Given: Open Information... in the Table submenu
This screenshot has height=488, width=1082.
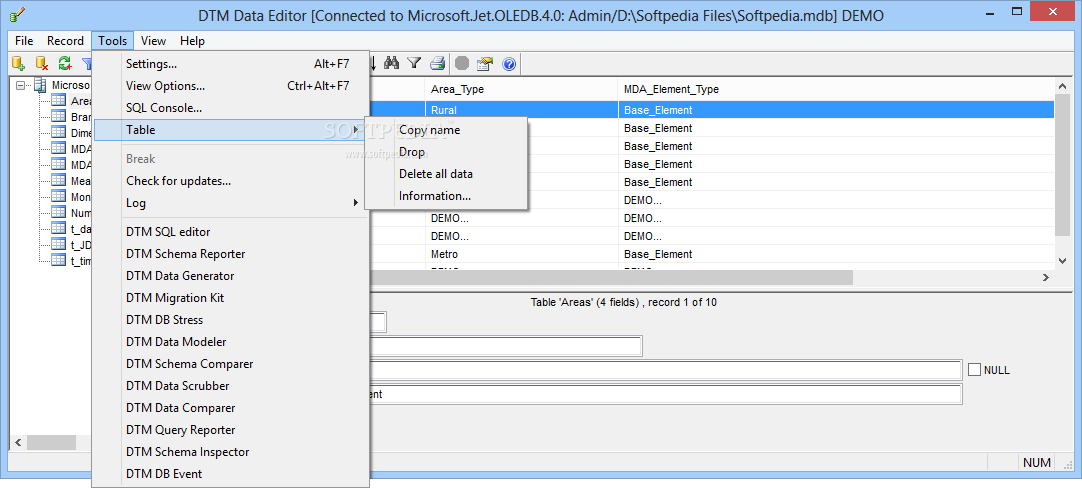Looking at the screenshot, I should 446,196.
